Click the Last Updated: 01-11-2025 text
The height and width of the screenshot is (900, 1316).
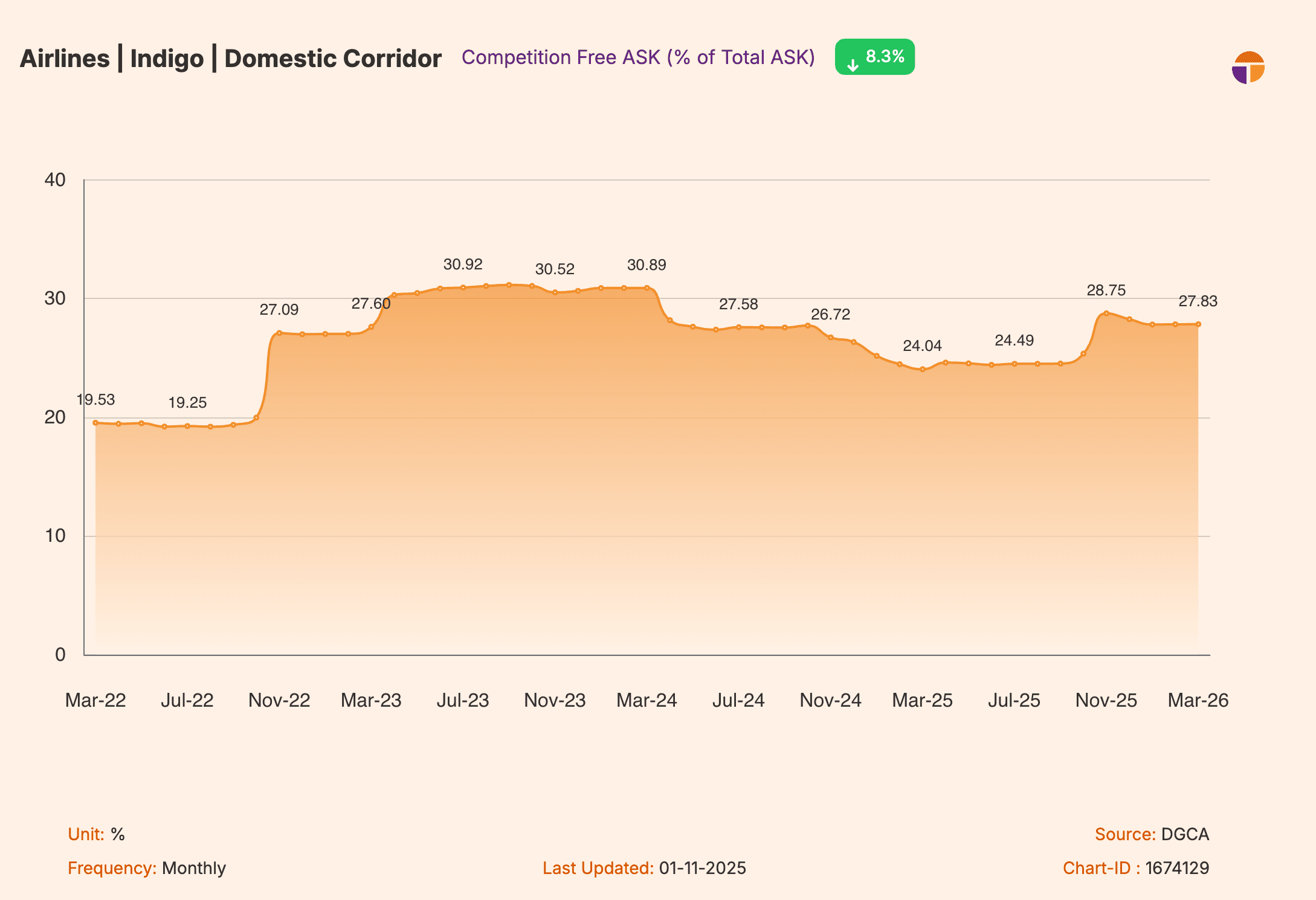(x=644, y=868)
